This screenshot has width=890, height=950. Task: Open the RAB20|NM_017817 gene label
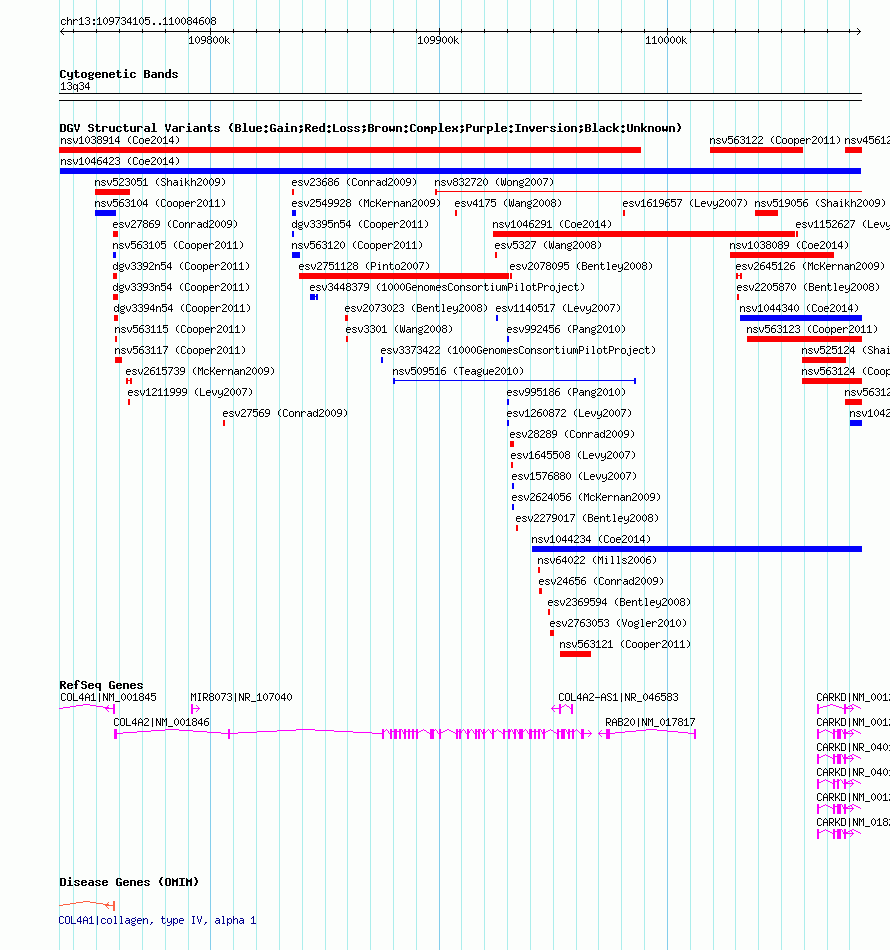[650, 722]
